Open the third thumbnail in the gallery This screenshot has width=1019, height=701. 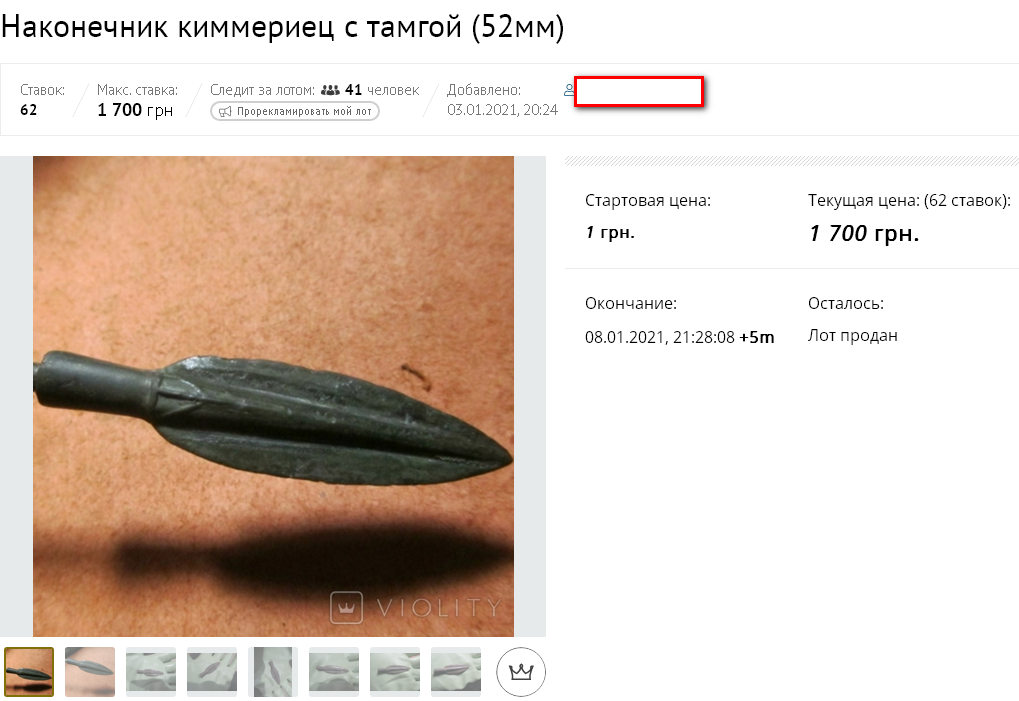(151, 672)
